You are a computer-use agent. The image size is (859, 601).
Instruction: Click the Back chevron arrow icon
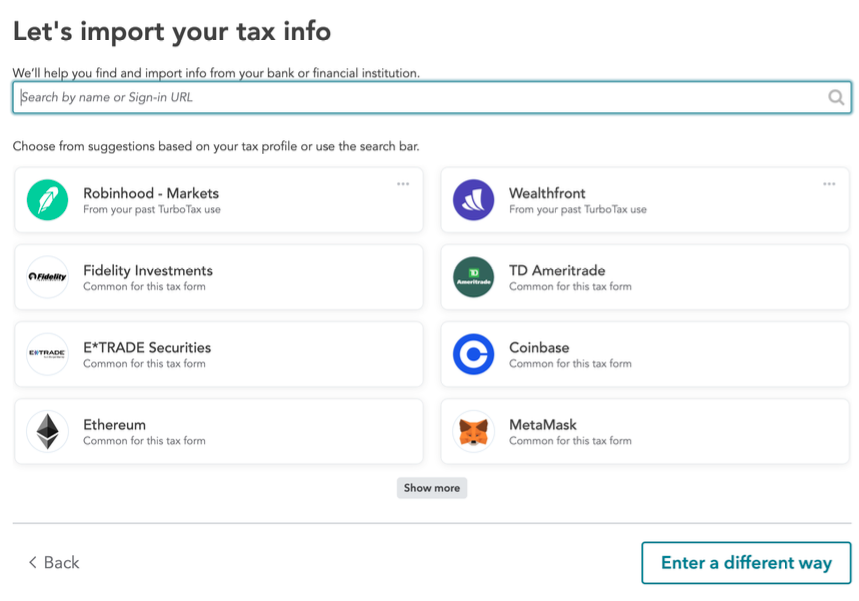(x=33, y=562)
